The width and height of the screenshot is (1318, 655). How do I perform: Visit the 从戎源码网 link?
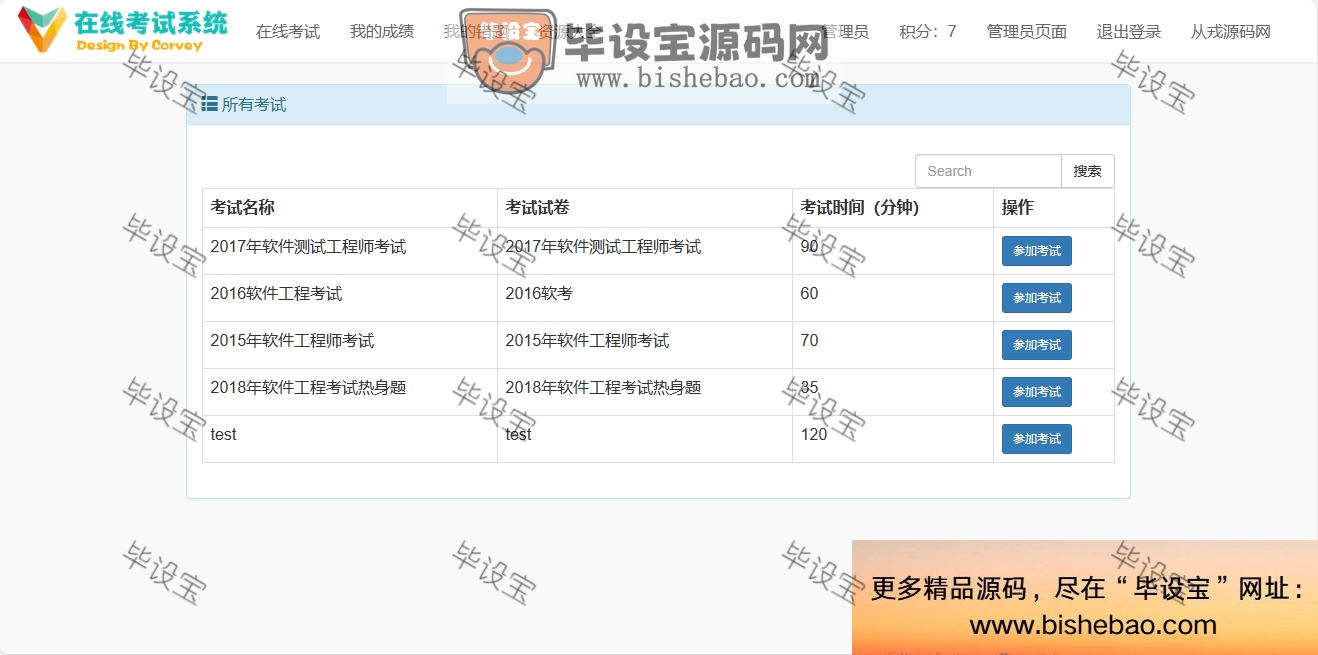(1231, 31)
